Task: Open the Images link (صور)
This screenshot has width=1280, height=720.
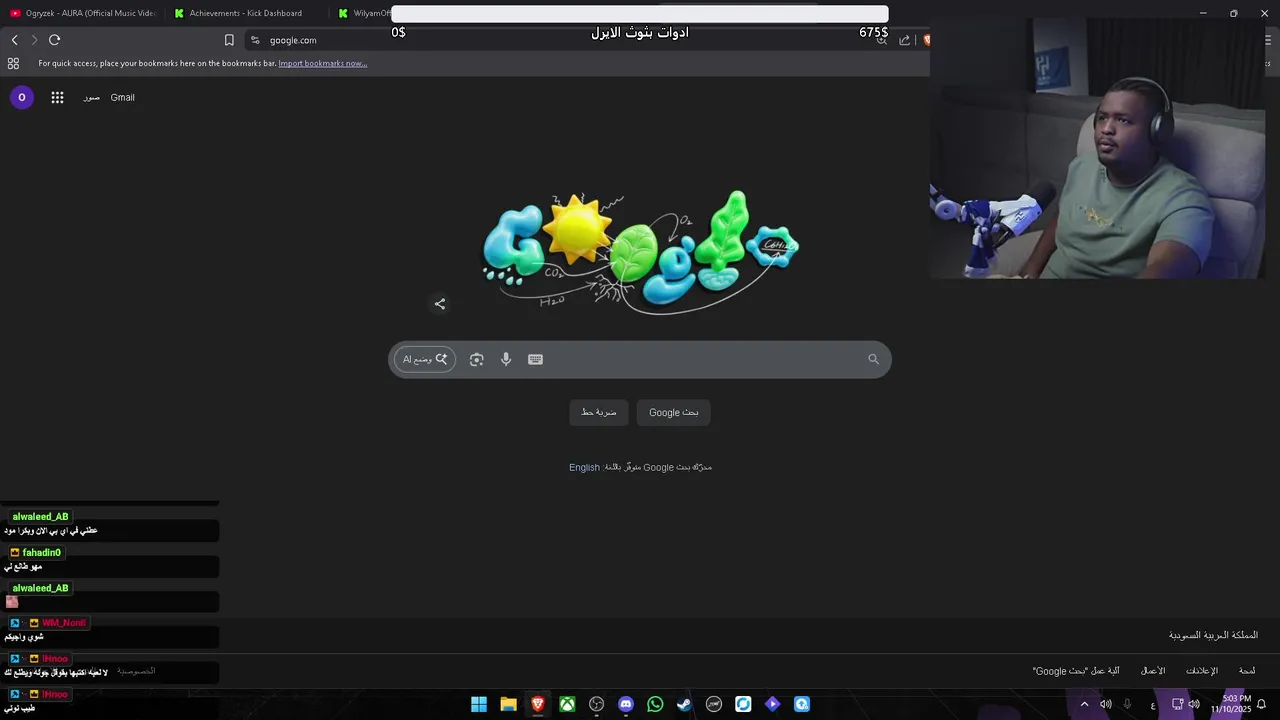Action: coord(91,97)
